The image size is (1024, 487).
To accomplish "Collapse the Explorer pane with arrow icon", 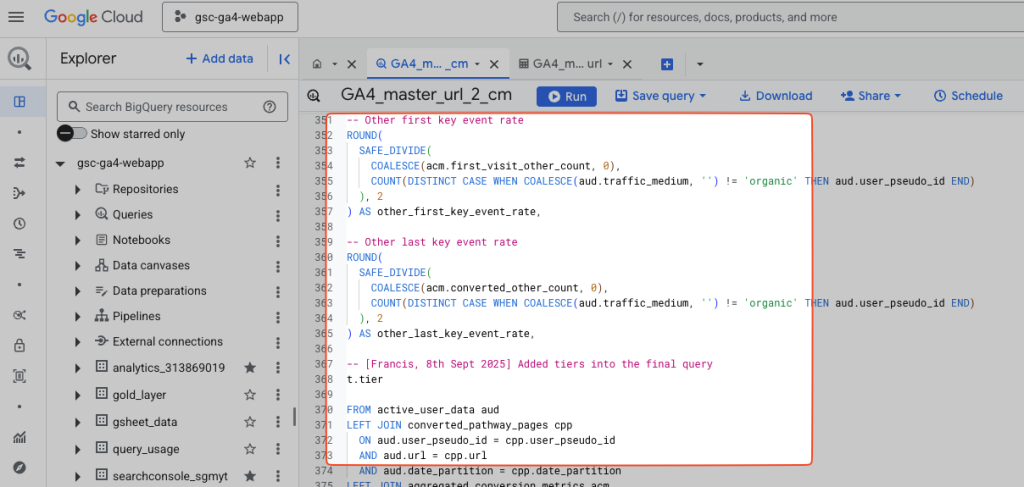I will [284, 59].
